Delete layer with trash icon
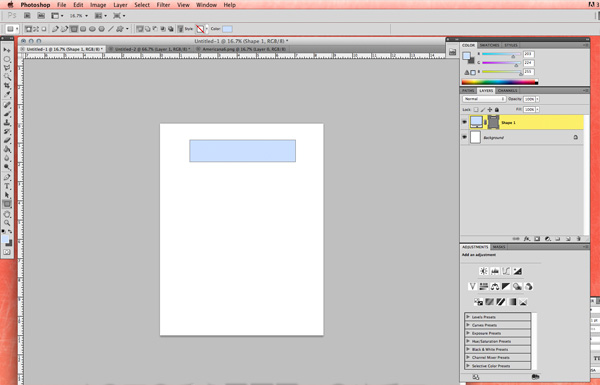This screenshot has height=385, width=600. pyautogui.click(x=578, y=239)
